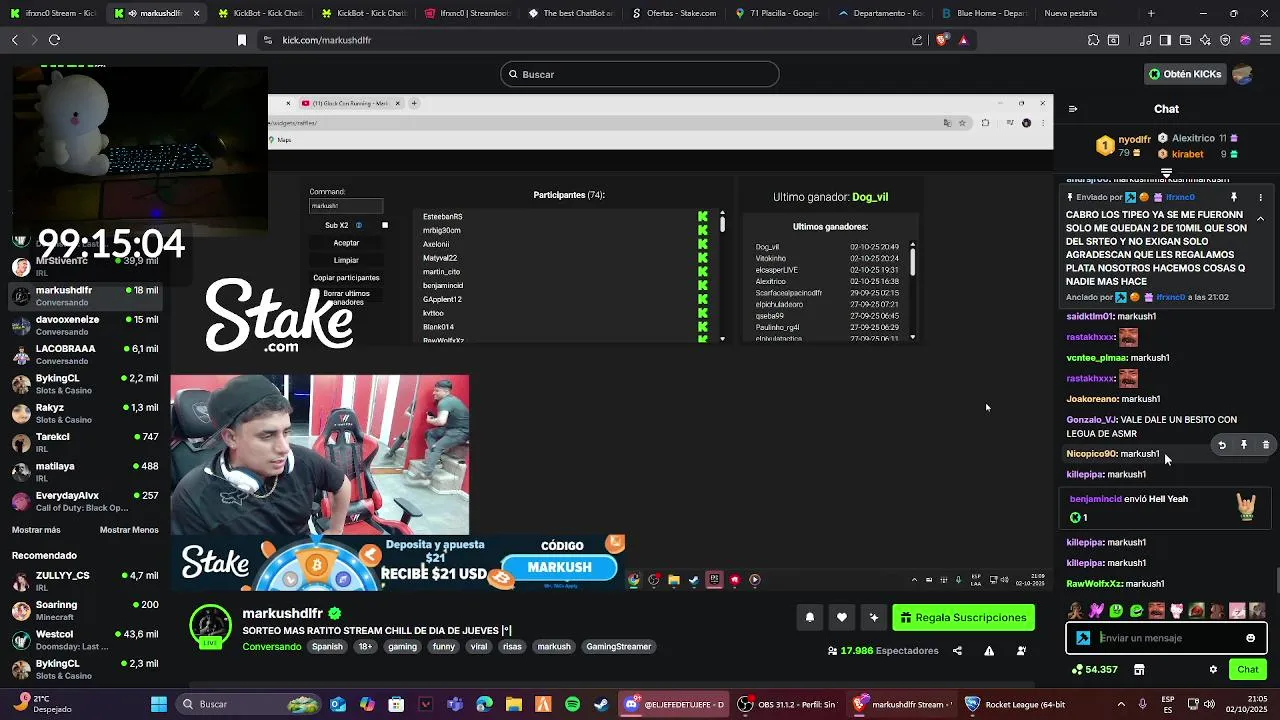Open Spotify from the taskbar
1280x720 pixels.
[x=572, y=704]
